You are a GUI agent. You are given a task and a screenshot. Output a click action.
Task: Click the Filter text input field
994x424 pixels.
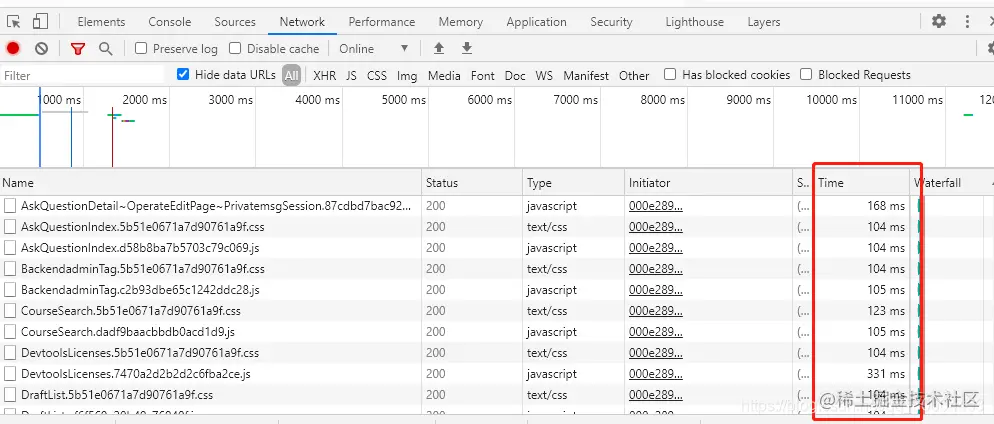click(84, 75)
